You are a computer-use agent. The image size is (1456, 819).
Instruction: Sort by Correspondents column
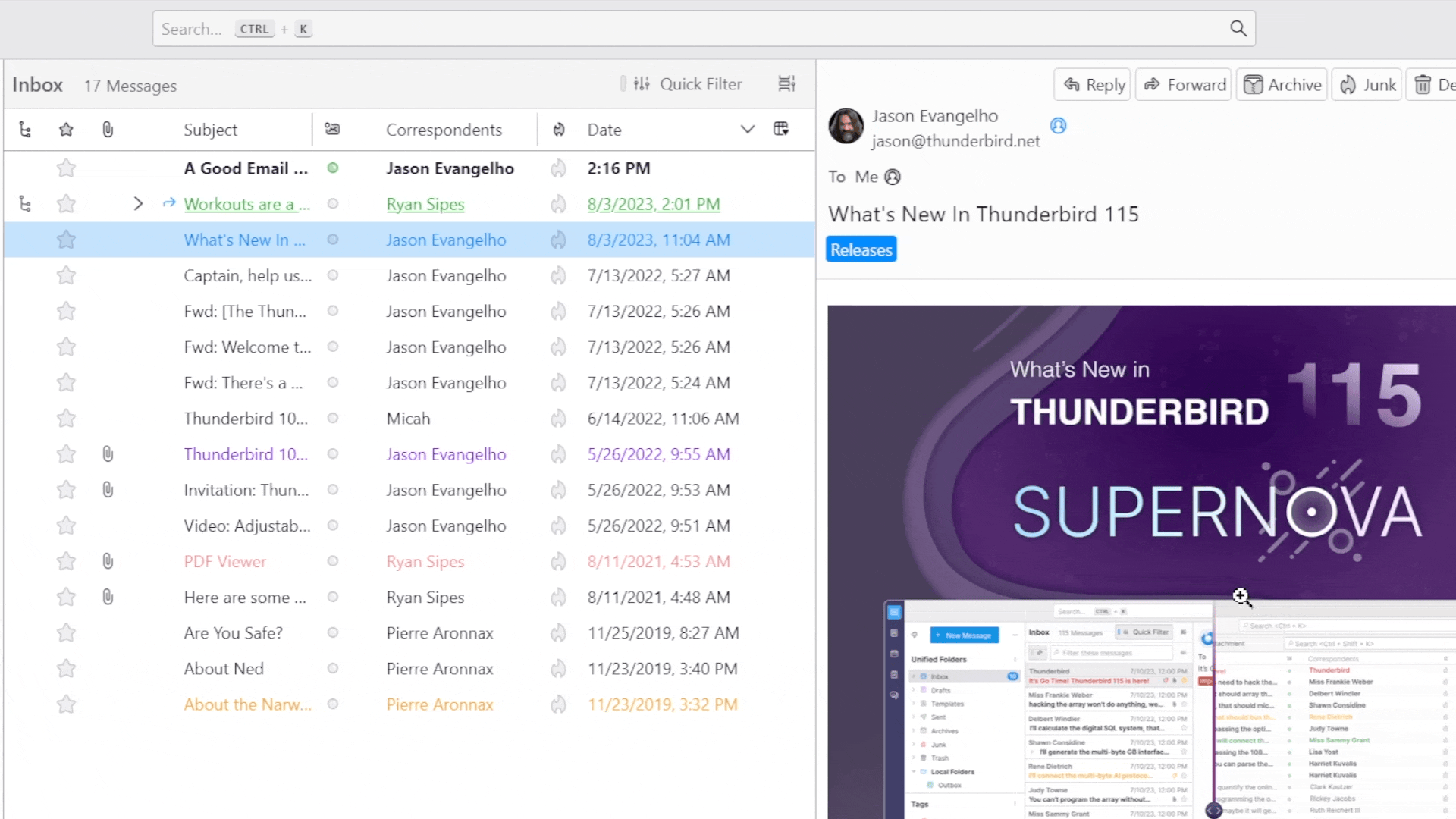coord(444,130)
